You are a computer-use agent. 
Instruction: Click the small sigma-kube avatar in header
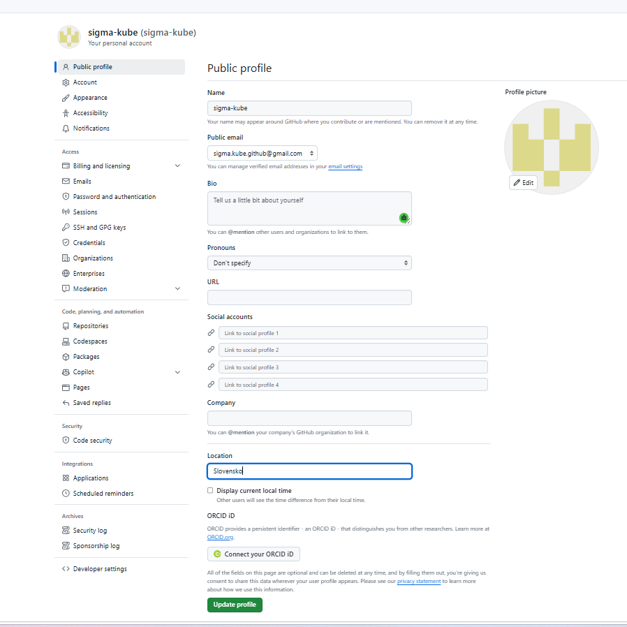pos(69,37)
